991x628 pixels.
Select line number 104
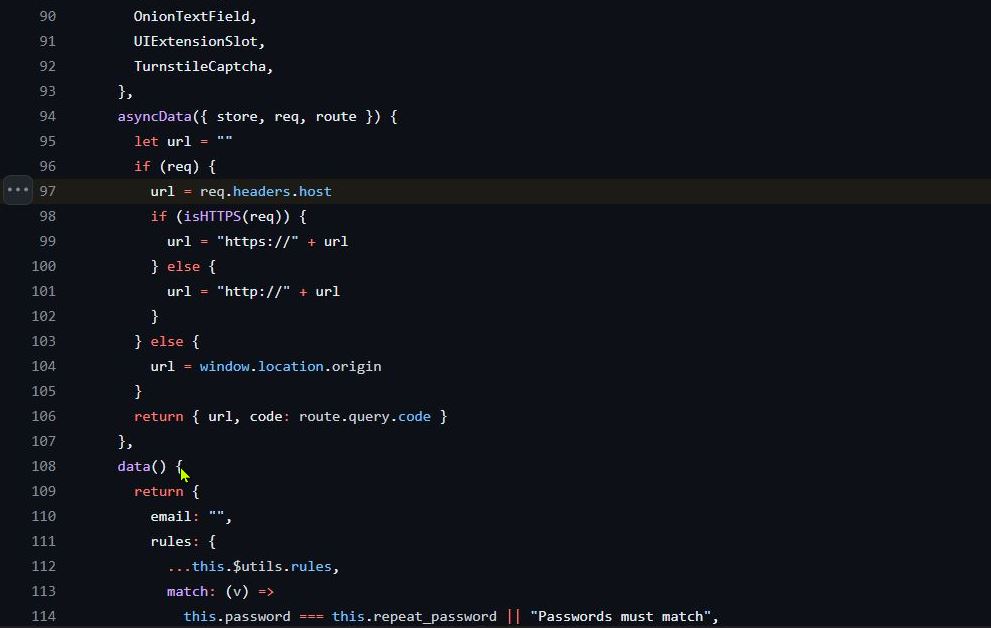(44, 366)
